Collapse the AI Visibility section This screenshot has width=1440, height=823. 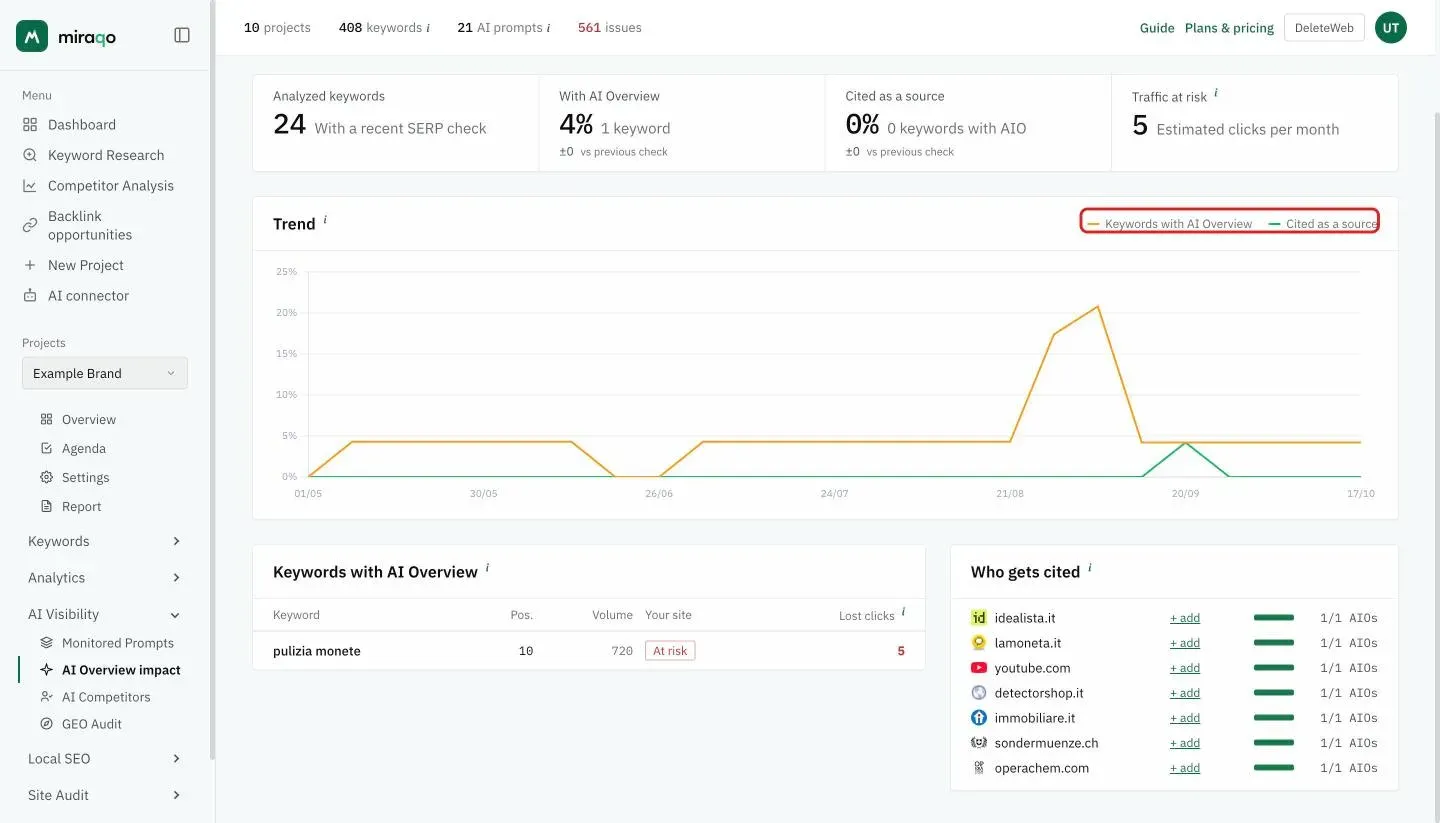tap(105, 615)
